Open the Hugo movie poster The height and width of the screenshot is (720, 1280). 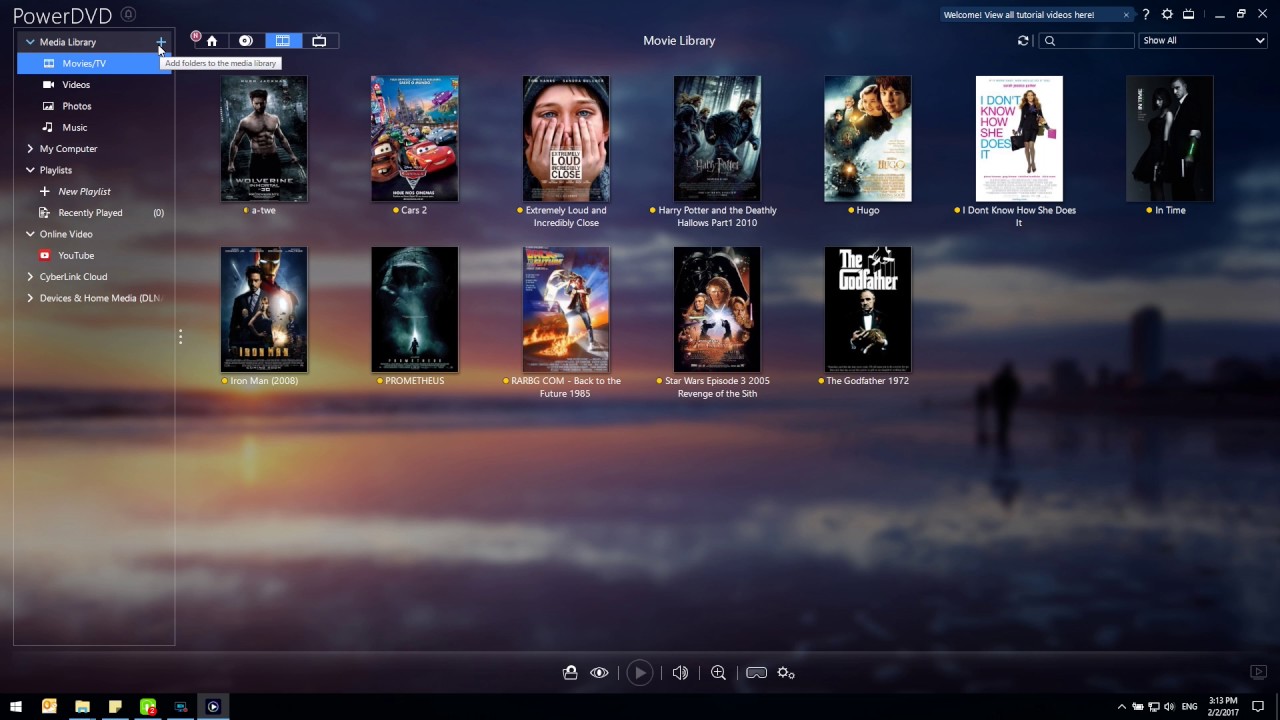pyautogui.click(x=868, y=139)
